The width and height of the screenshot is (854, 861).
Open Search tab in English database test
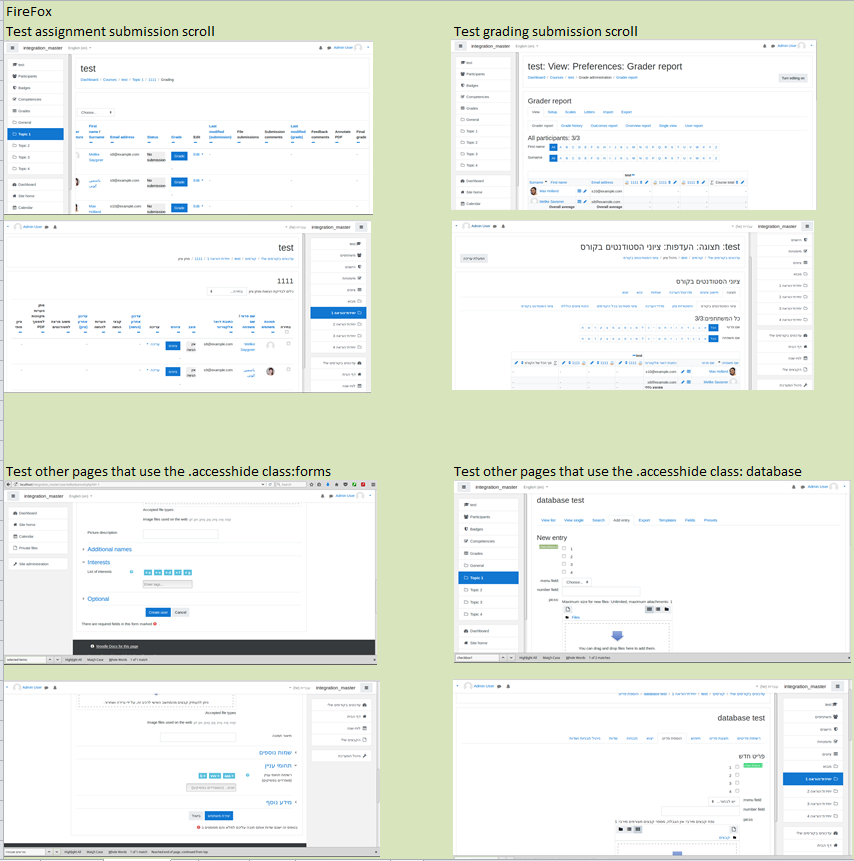click(598, 520)
